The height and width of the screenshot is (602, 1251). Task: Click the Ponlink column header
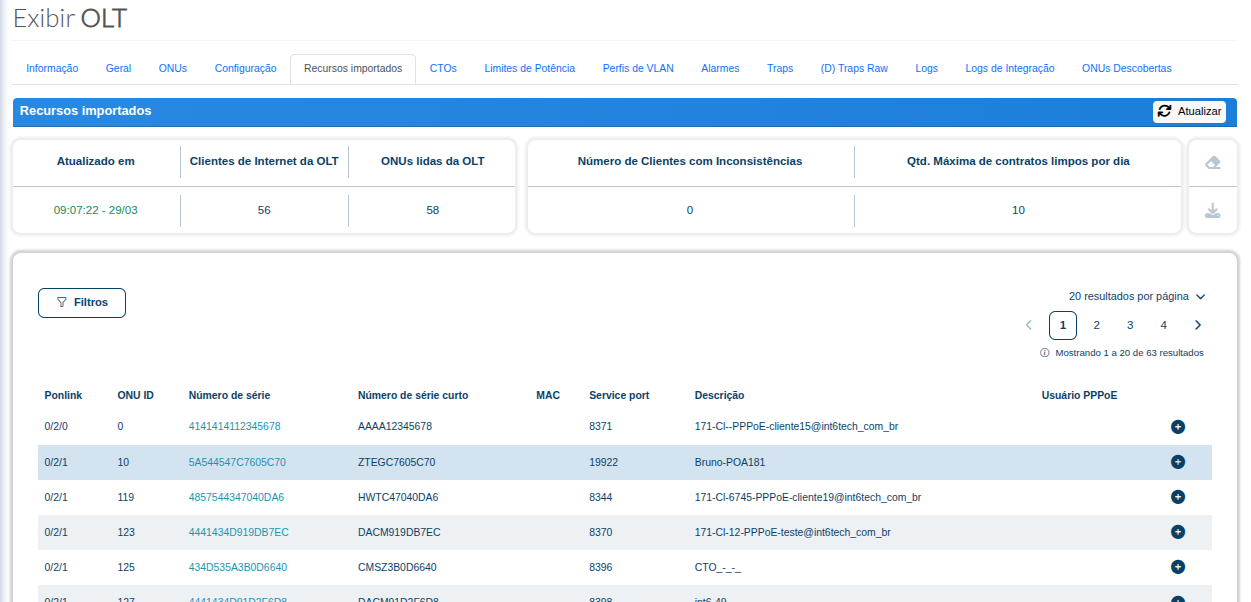pyautogui.click(x=63, y=396)
